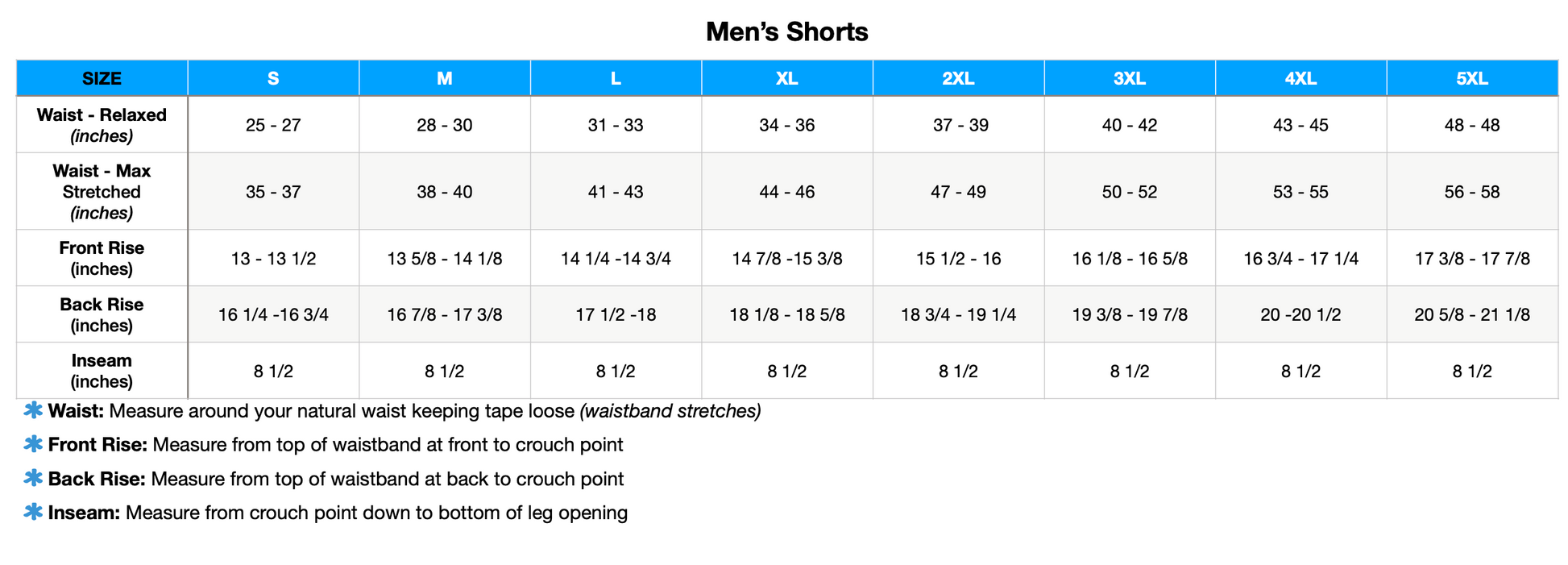Click the Back Rise row label
This screenshot has height=565, width=1568.
click(102, 314)
